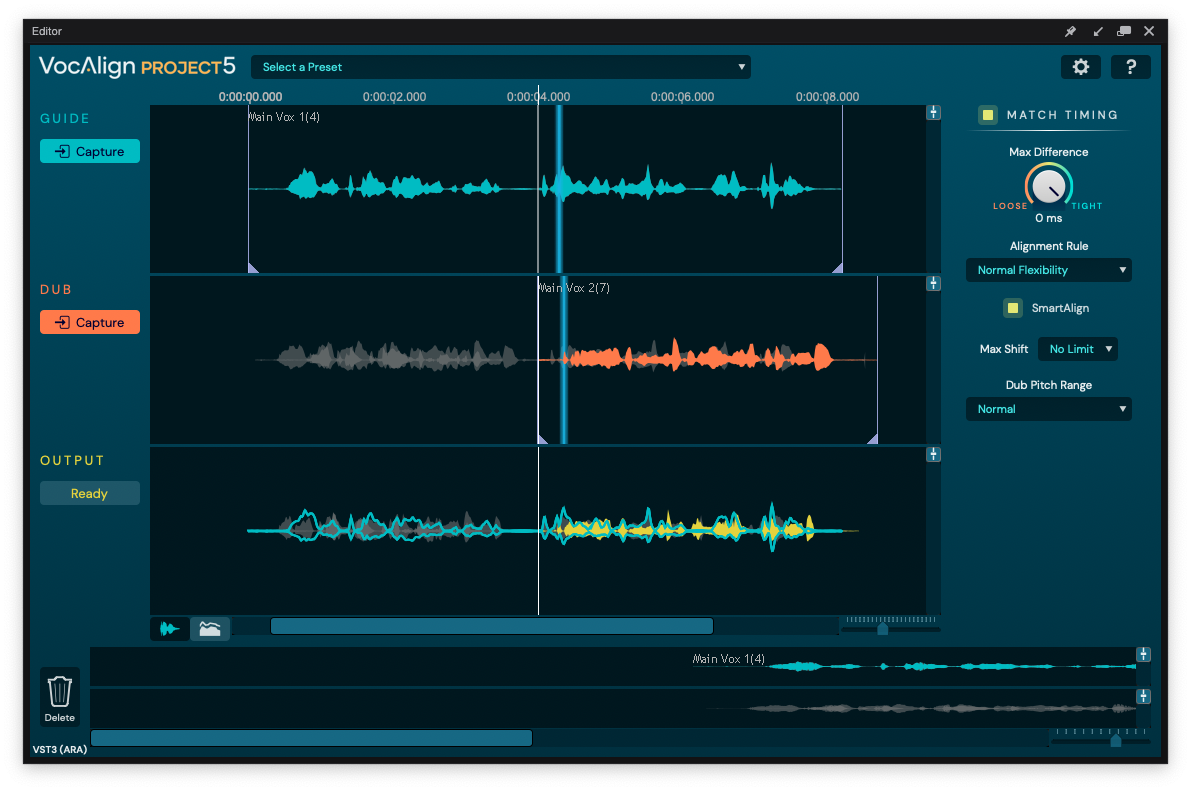1191x791 pixels.
Task: Click the VST3 (ARA) label
Action: [59, 749]
